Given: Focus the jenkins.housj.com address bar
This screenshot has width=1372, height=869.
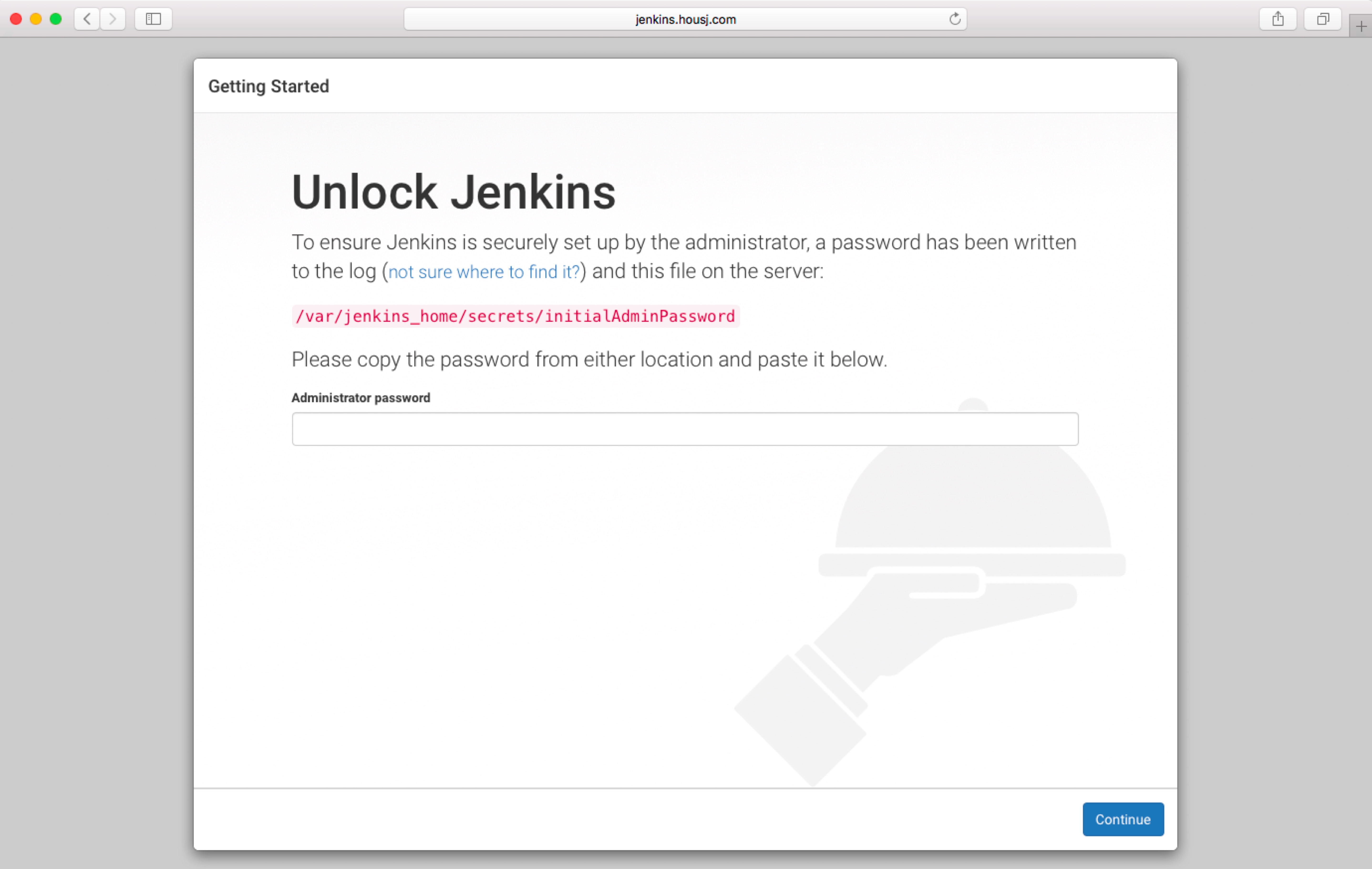Looking at the screenshot, I should (685, 19).
